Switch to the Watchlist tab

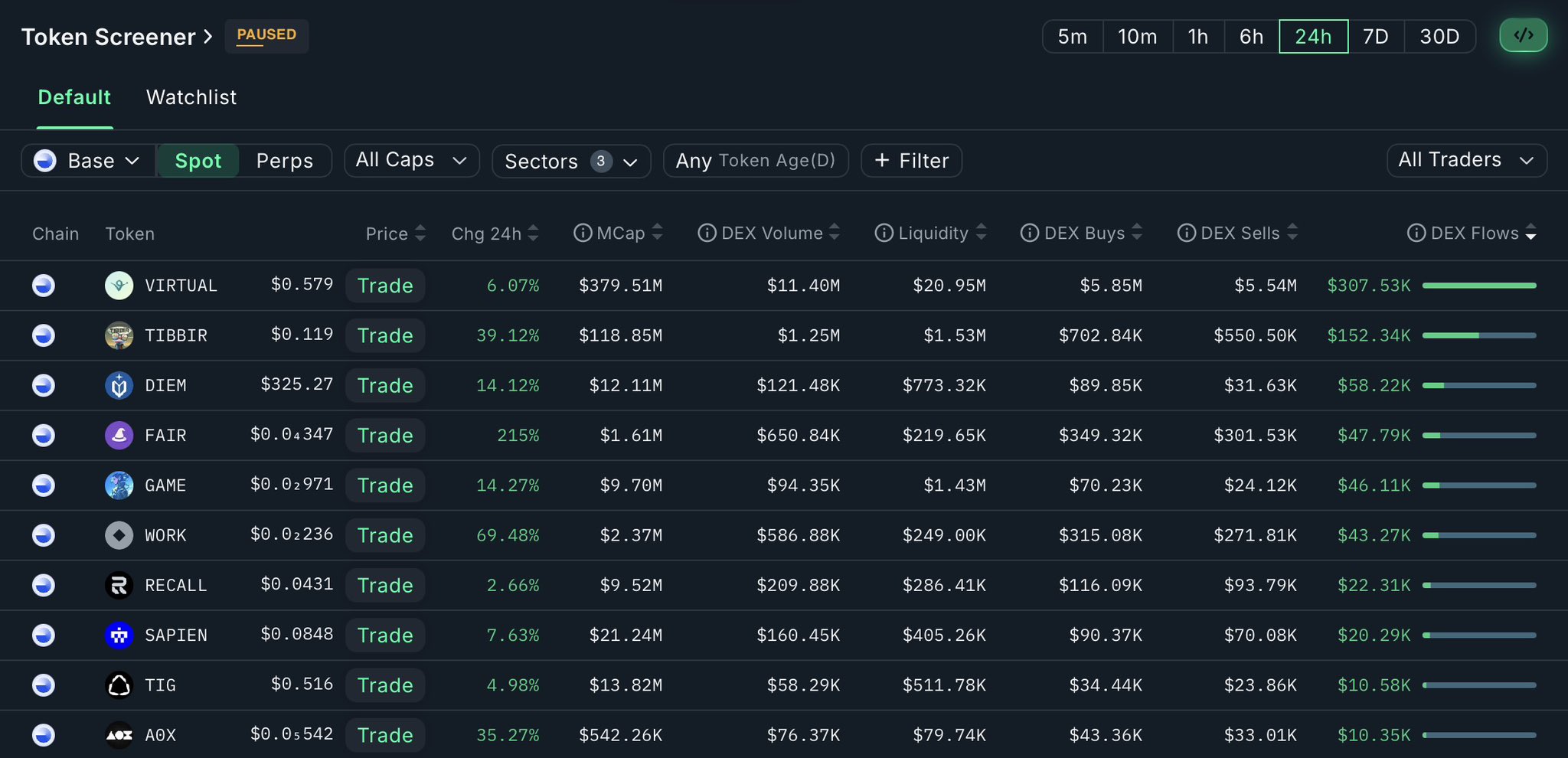(x=191, y=97)
